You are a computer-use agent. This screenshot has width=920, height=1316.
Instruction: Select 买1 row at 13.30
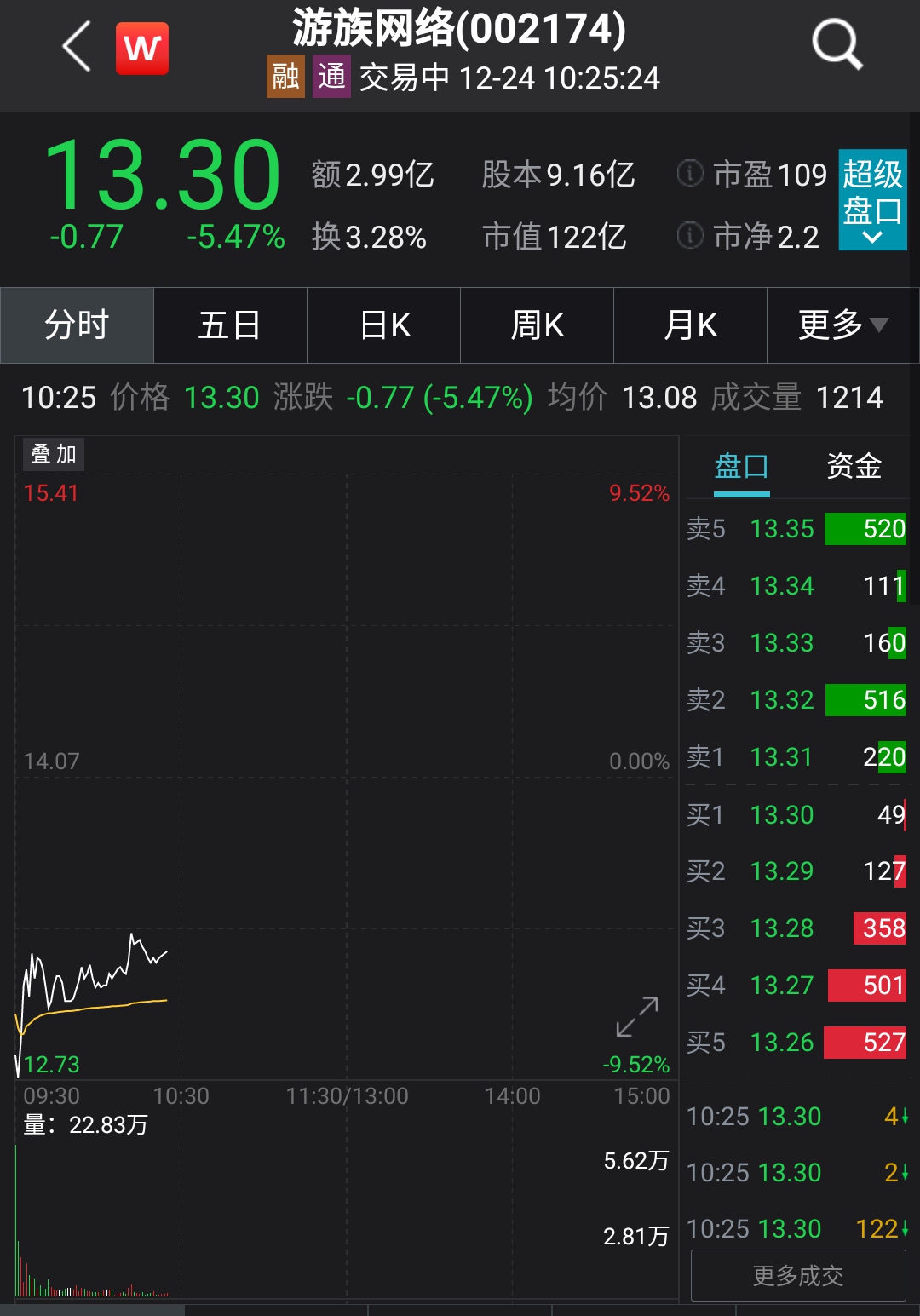(796, 815)
